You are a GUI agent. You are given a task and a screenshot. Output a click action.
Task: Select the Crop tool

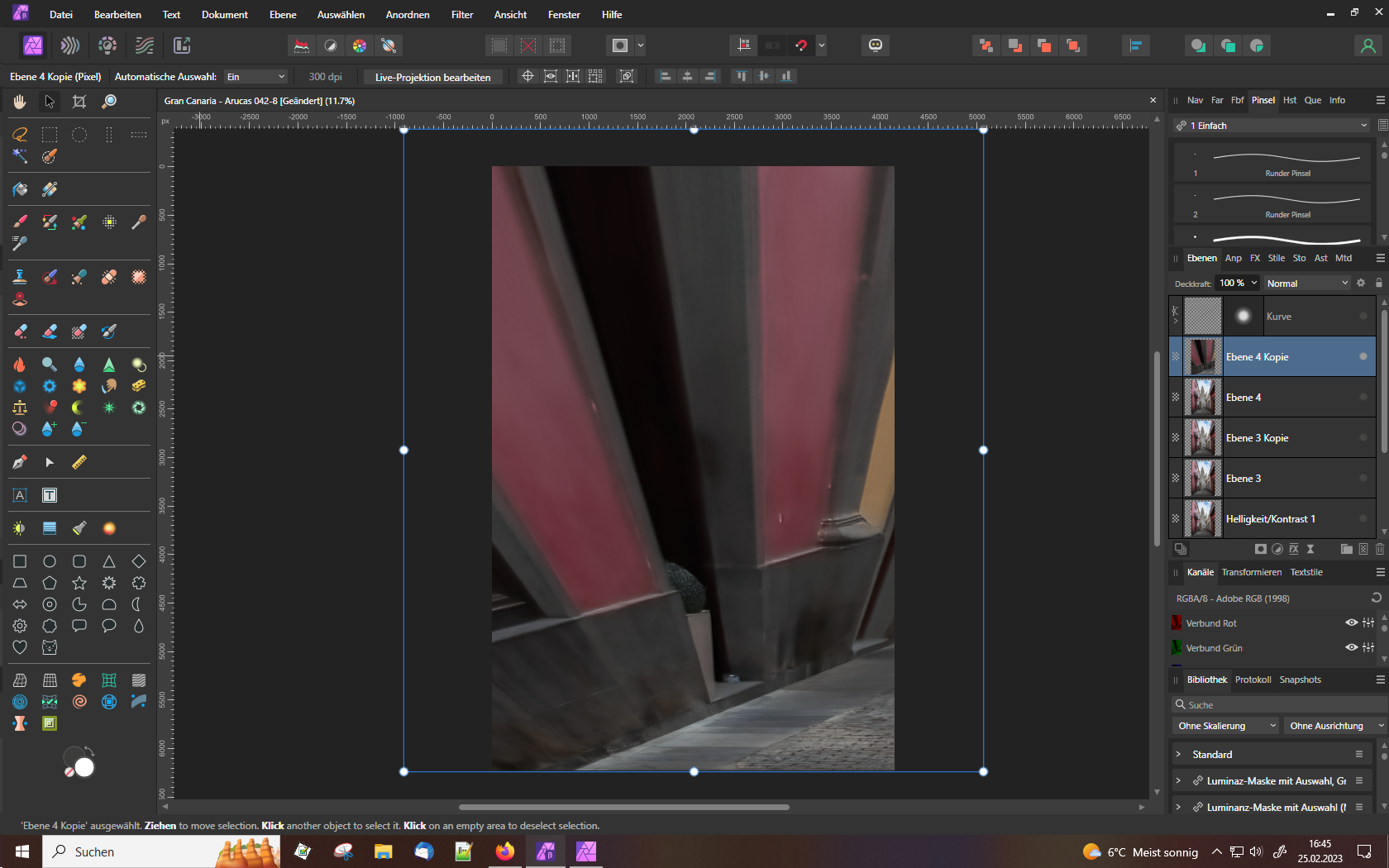point(79,102)
